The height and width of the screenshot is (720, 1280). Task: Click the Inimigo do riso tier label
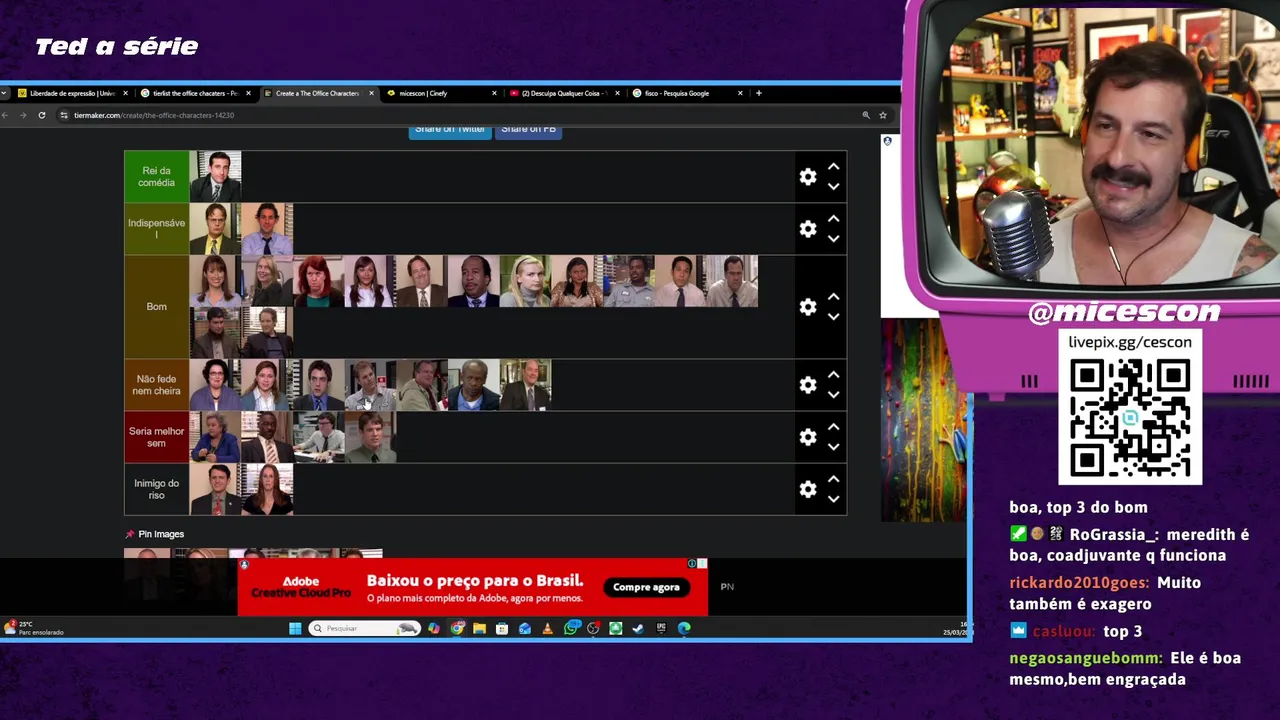pos(156,489)
